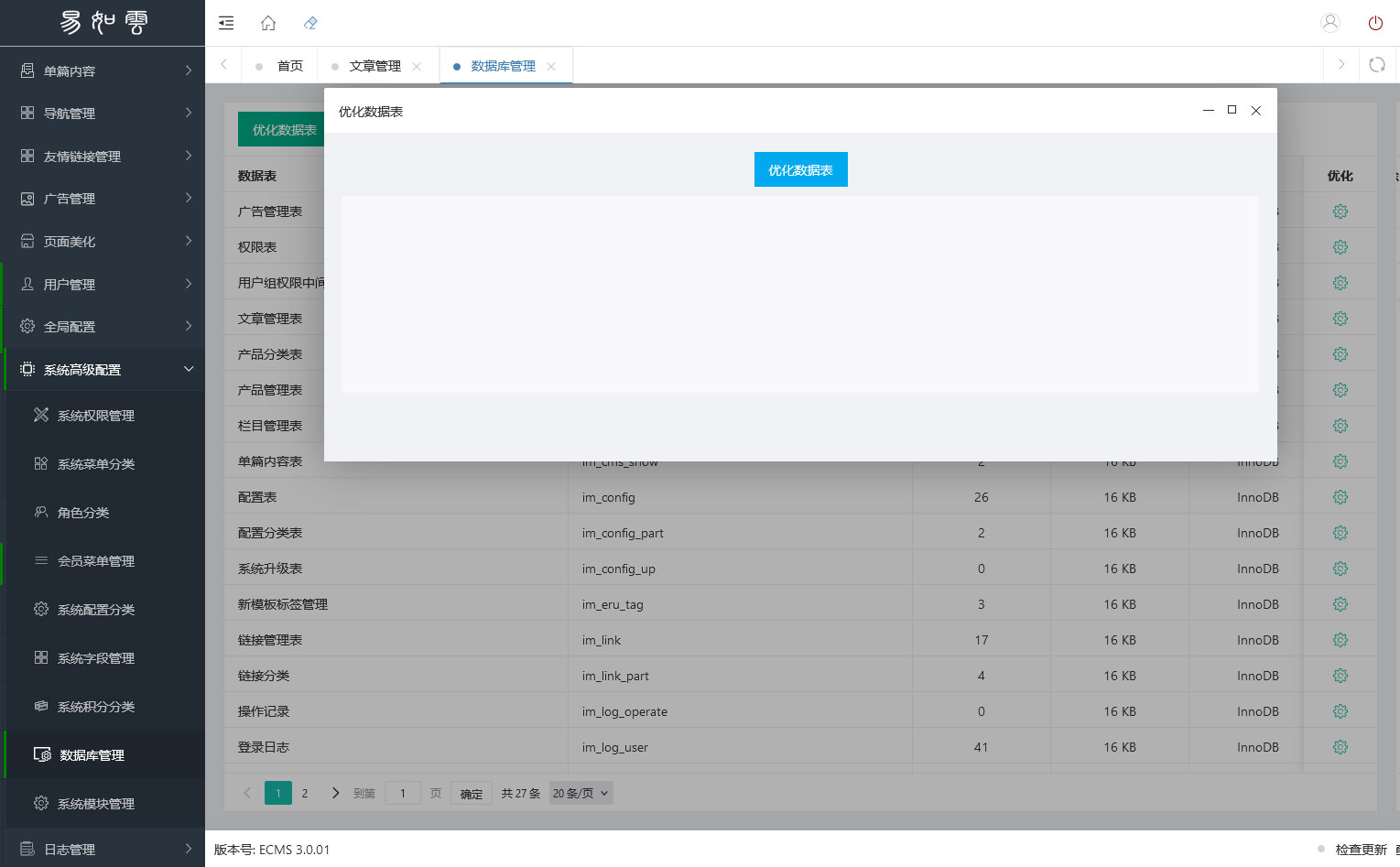
Task: Click optimize gear icon for im_link row
Action: [1340, 640]
